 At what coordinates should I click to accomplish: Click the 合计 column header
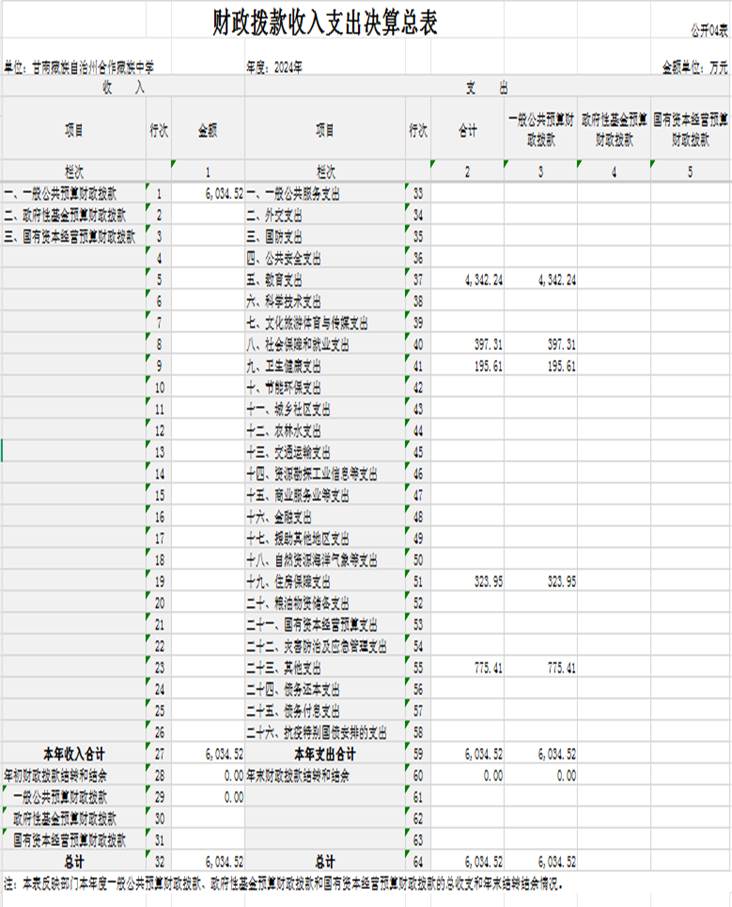click(467, 129)
